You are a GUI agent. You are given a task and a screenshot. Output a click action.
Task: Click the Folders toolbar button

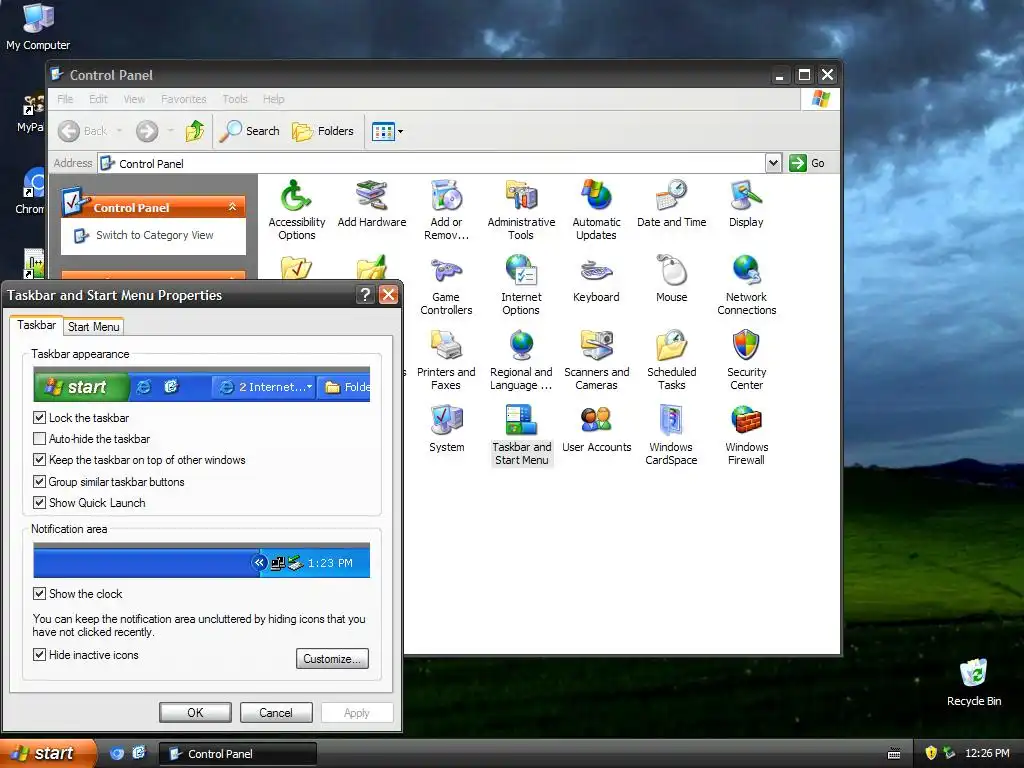(x=323, y=131)
